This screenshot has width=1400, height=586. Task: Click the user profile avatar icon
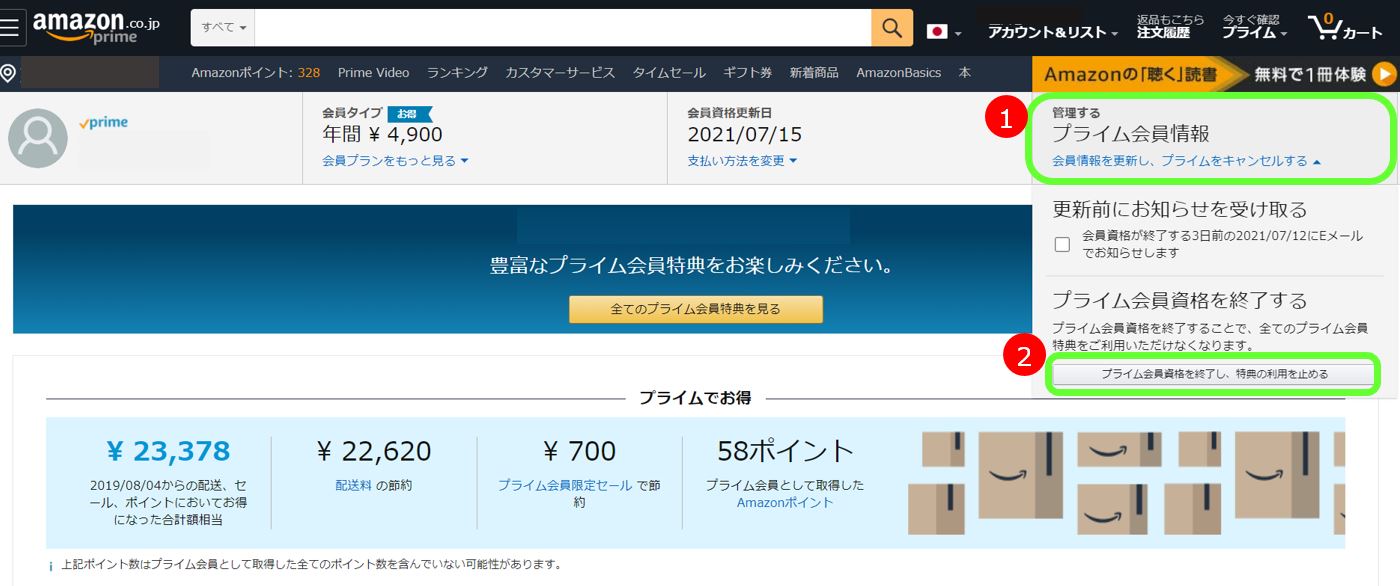(x=38, y=138)
